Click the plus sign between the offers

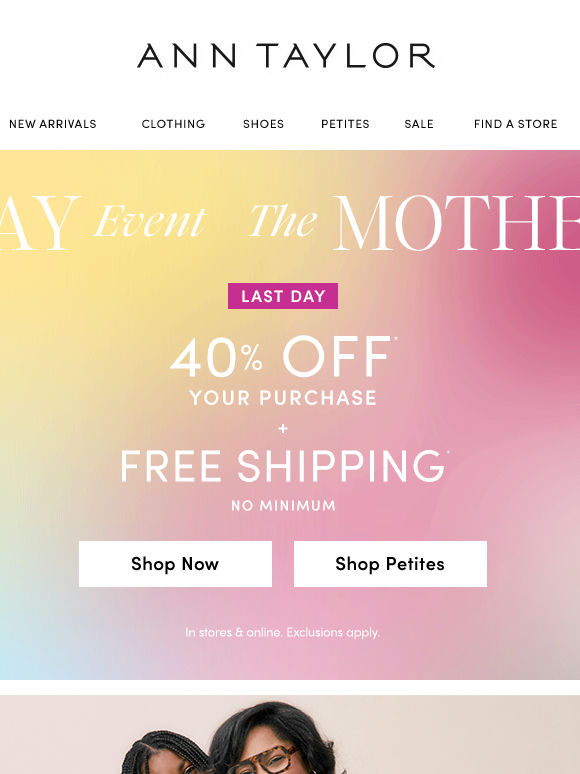(283, 428)
